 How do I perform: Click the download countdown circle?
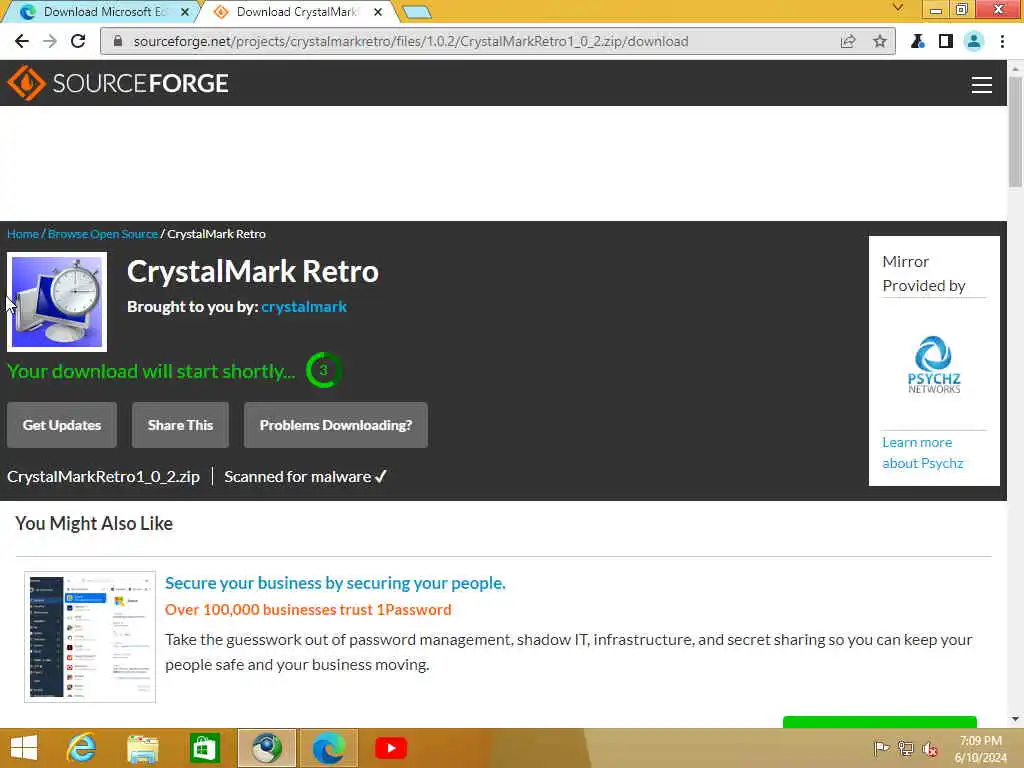(323, 370)
